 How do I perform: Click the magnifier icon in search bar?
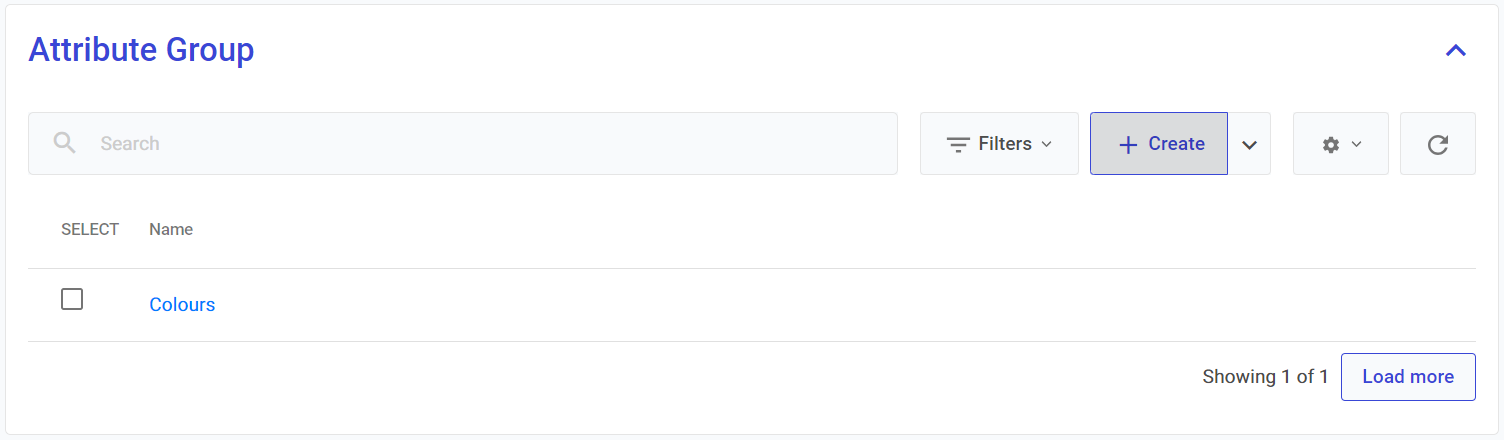(x=65, y=143)
